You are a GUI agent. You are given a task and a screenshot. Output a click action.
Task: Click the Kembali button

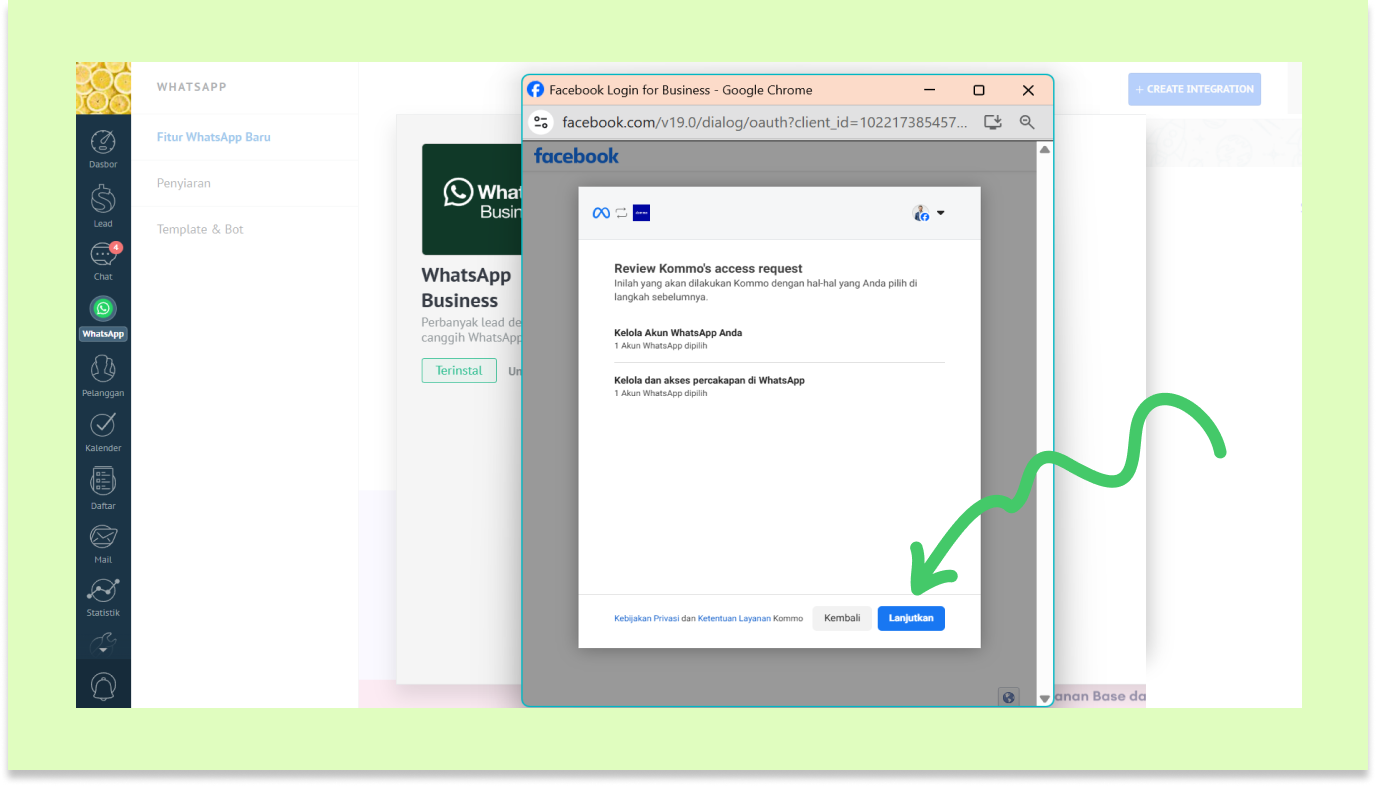842,618
